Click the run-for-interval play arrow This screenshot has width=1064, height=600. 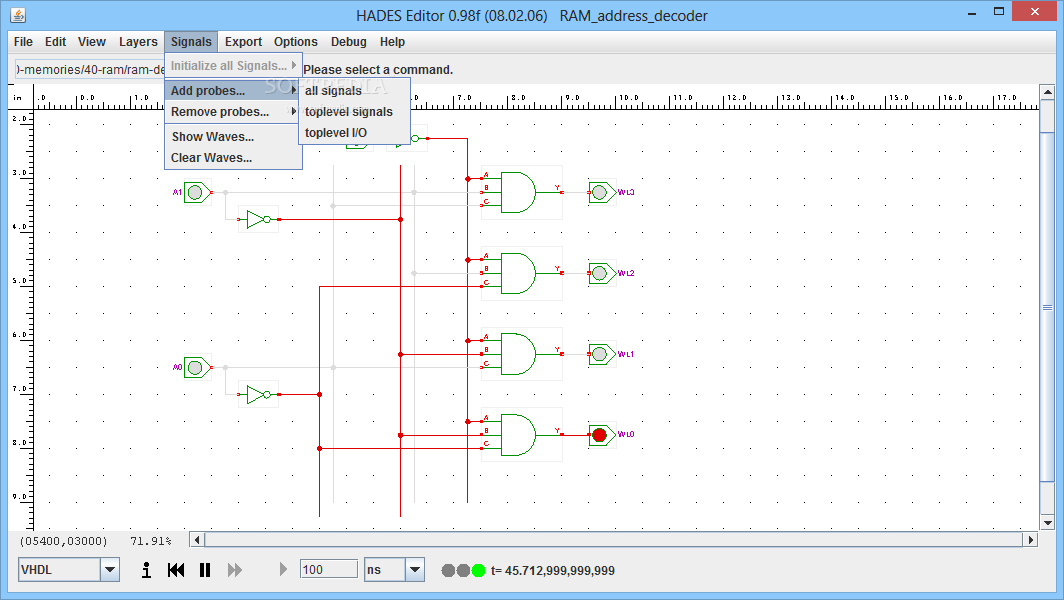(283, 569)
